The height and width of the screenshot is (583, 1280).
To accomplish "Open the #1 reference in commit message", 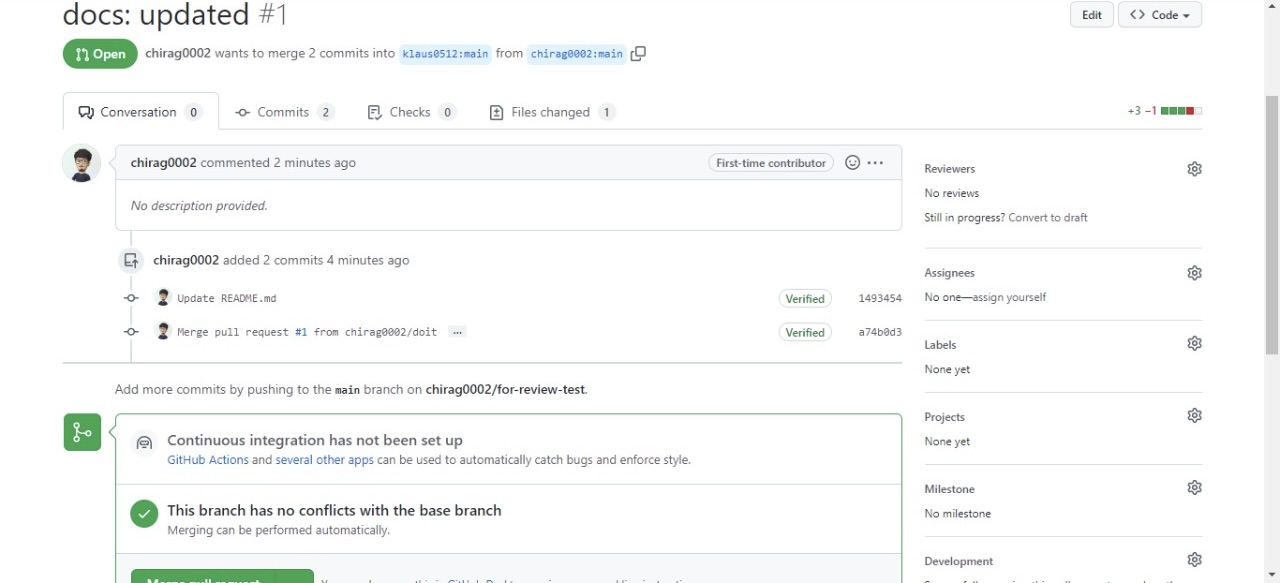I will click(x=301, y=332).
